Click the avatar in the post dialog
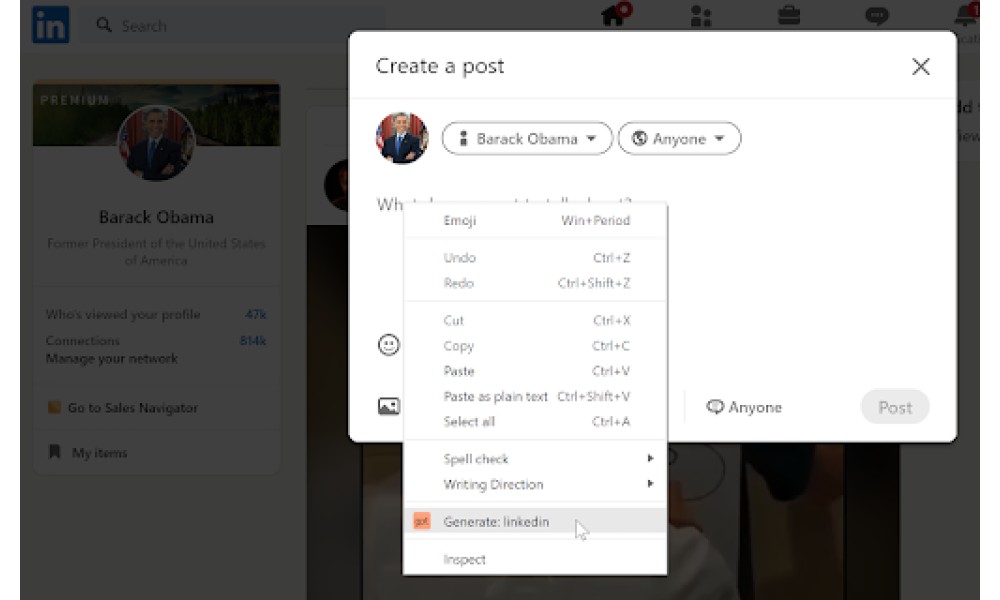Screen dimensions: 1000x600 coord(402,138)
